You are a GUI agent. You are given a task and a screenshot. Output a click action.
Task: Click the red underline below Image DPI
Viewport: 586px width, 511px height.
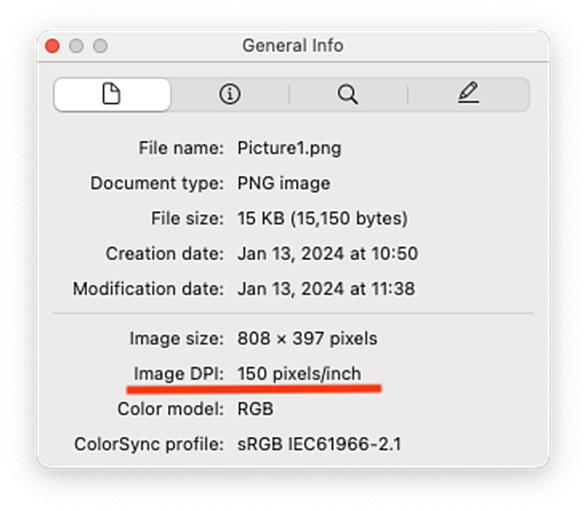[254, 389]
